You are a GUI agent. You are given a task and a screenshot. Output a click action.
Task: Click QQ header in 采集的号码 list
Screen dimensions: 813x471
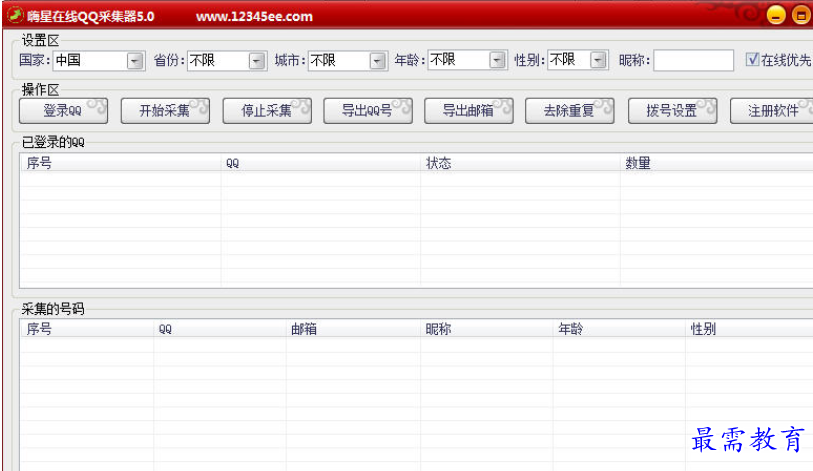pos(220,329)
